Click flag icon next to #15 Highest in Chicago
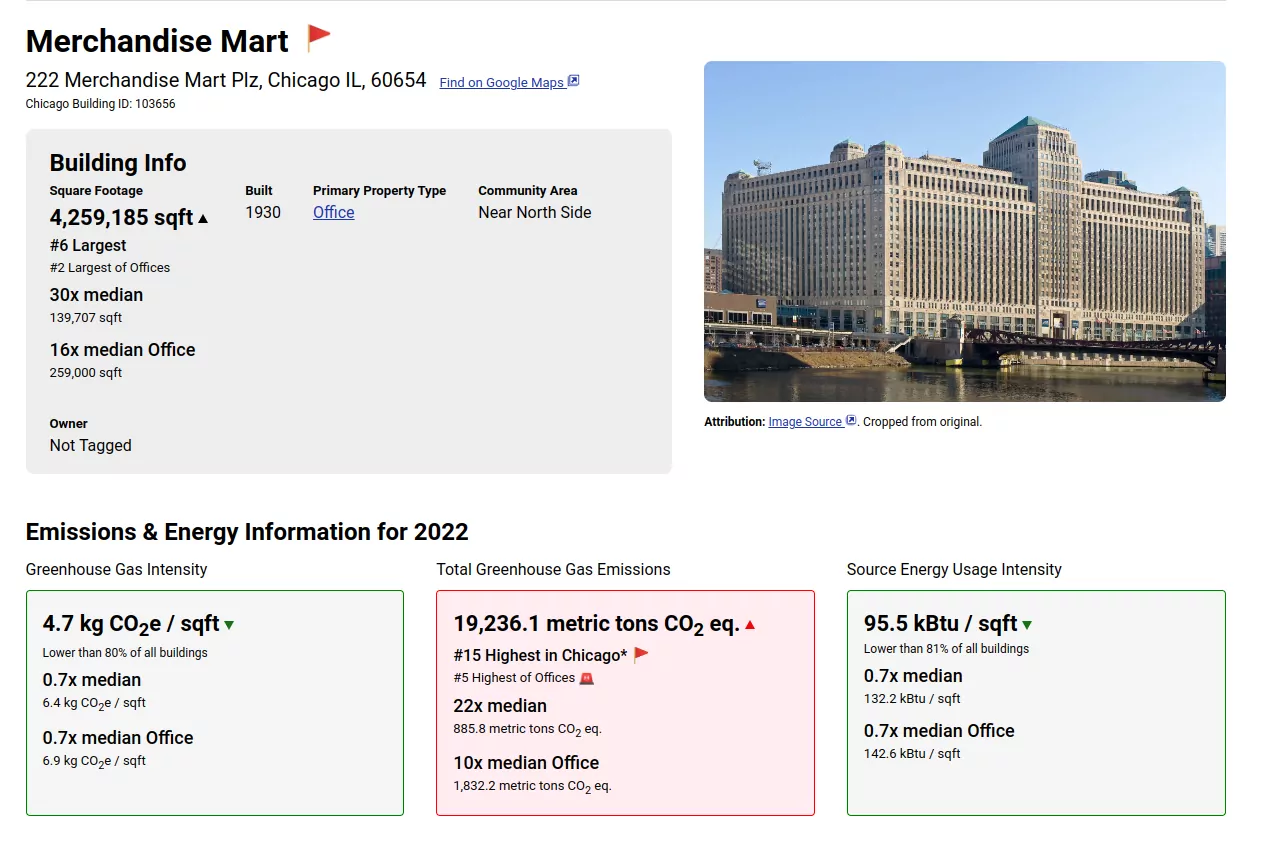1262x842 pixels. pyautogui.click(x=641, y=655)
